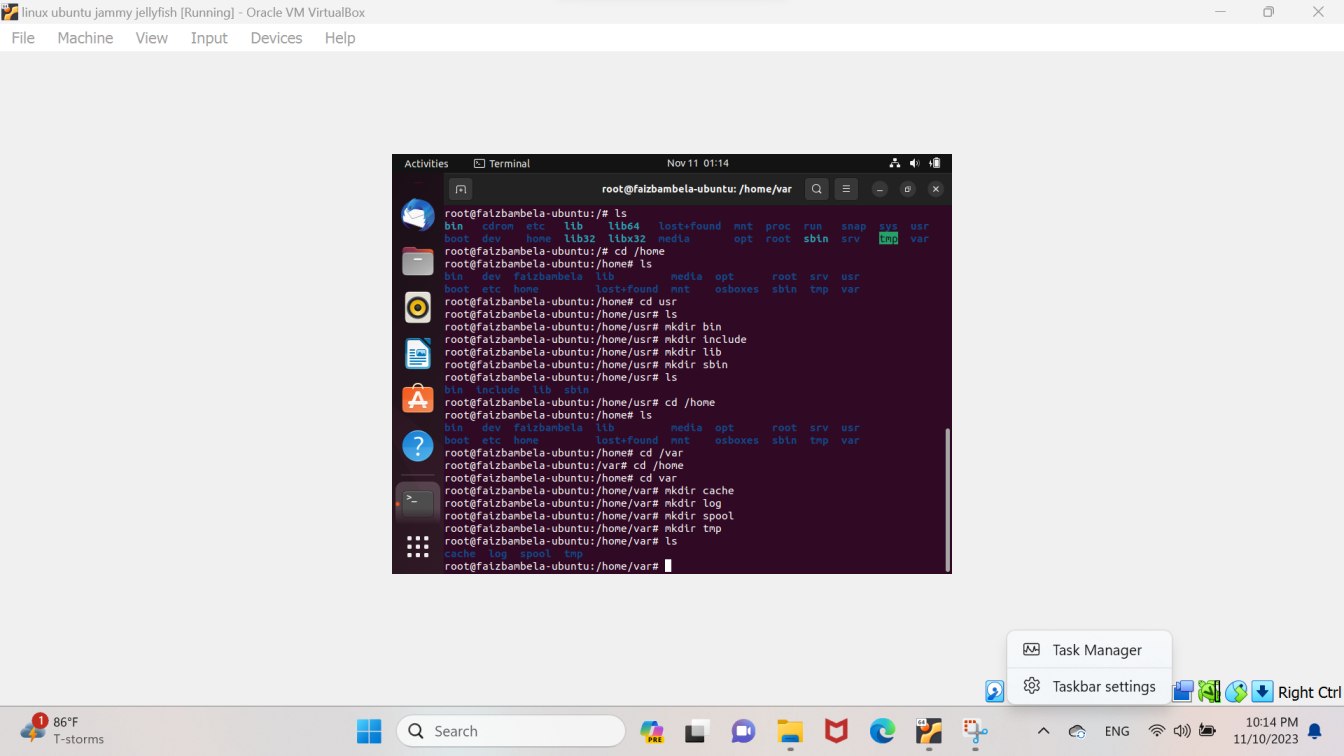The height and width of the screenshot is (756, 1344).
Task: Click the 'cd usr' command line
Action: tap(561, 301)
